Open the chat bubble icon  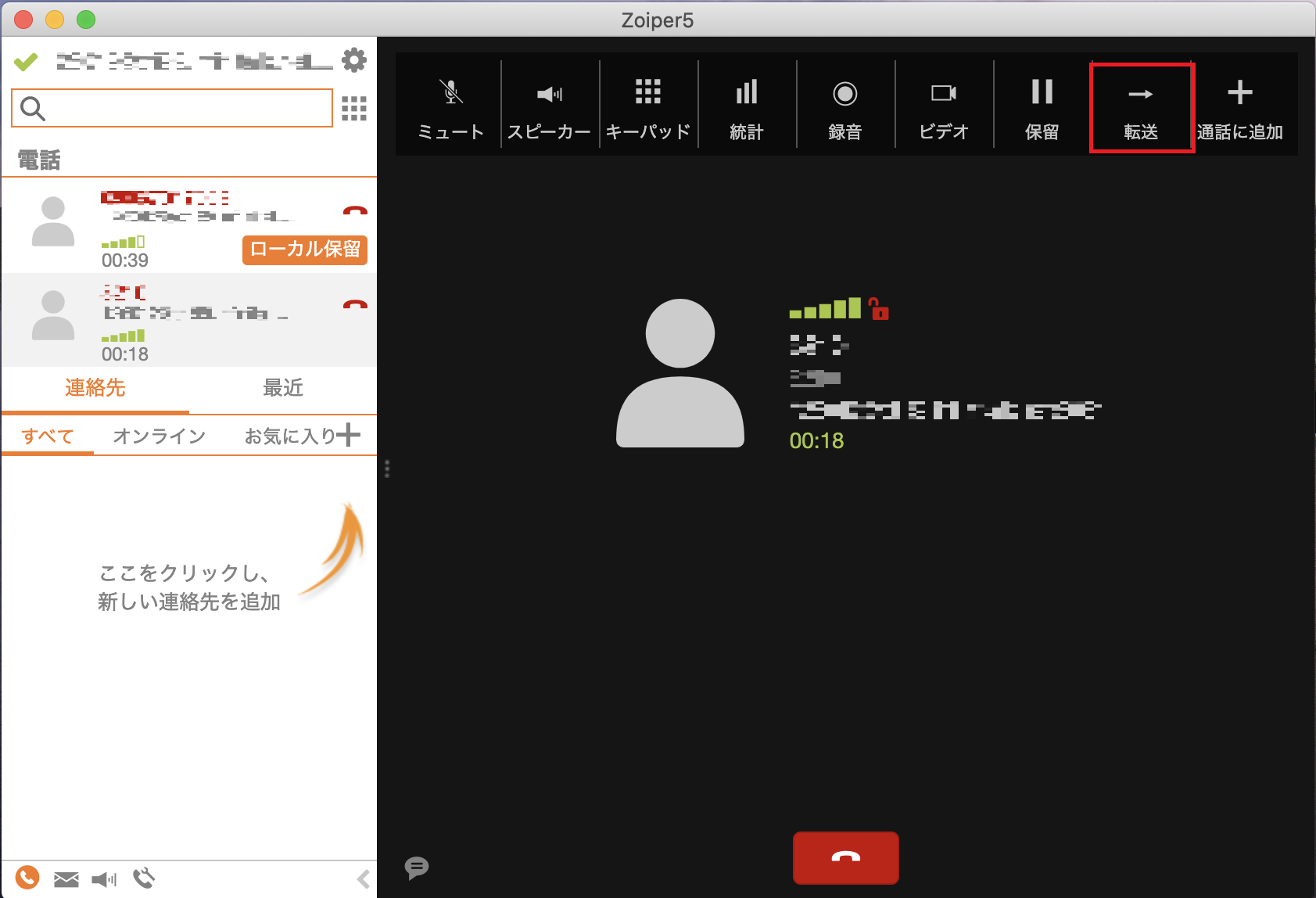point(417,867)
